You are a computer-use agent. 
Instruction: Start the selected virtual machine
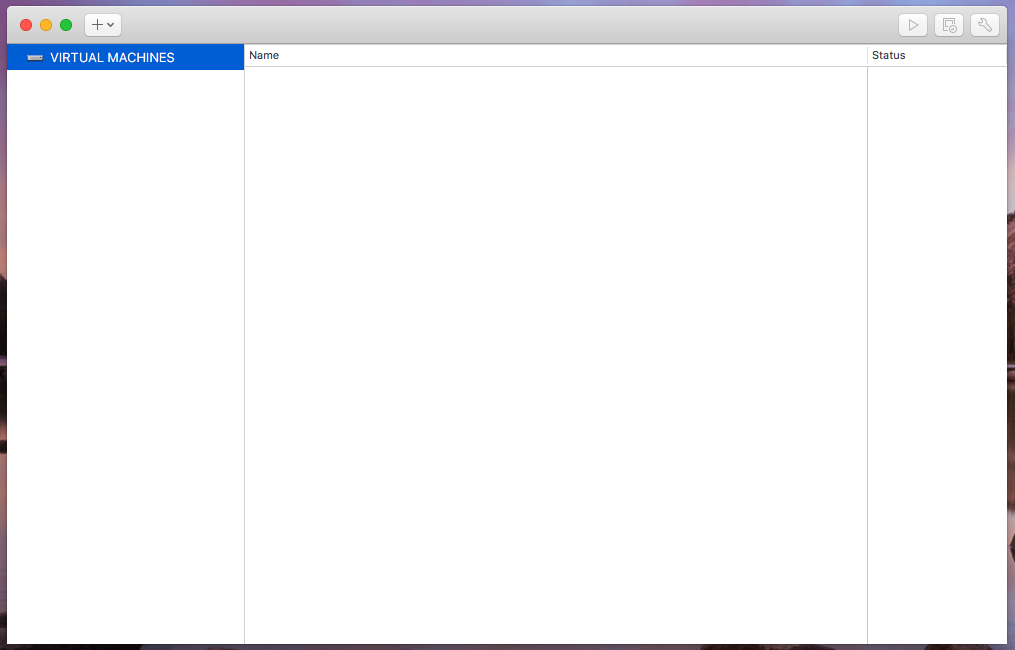tap(913, 25)
